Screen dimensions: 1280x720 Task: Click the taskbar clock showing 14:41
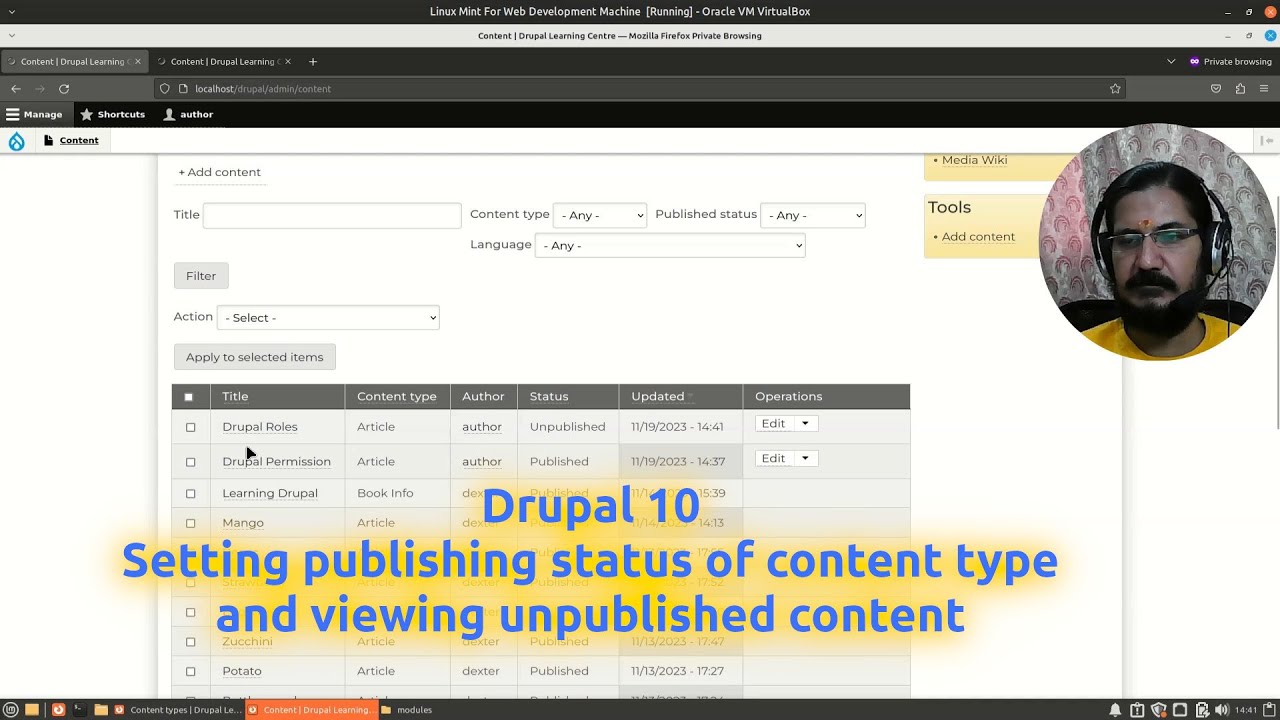tap(1246, 710)
